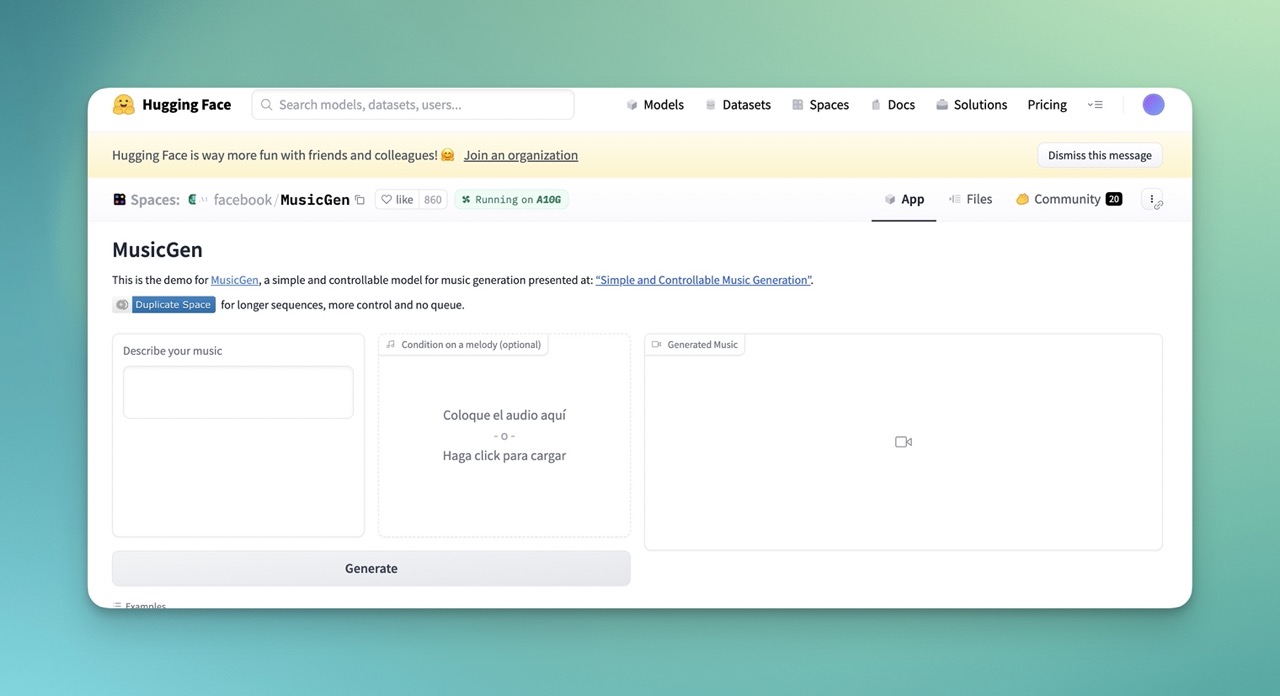The height and width of the screenshot is (696, 1280).
Task: Click the copy space name icon
Action: click(x=360, y=199)
